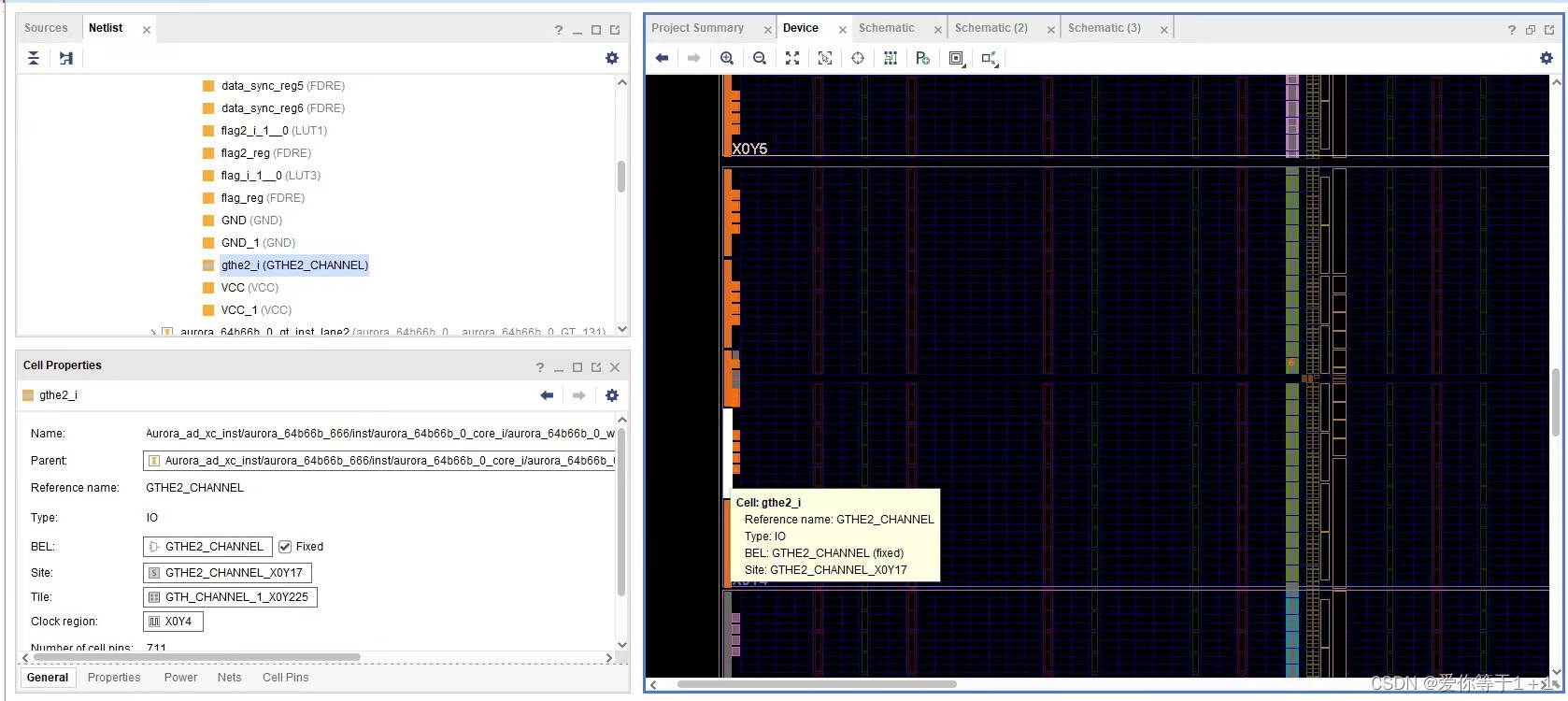This screenshot has height=701, width=1568.
Task: Open show cell connections options
Action: pos(990,59)
